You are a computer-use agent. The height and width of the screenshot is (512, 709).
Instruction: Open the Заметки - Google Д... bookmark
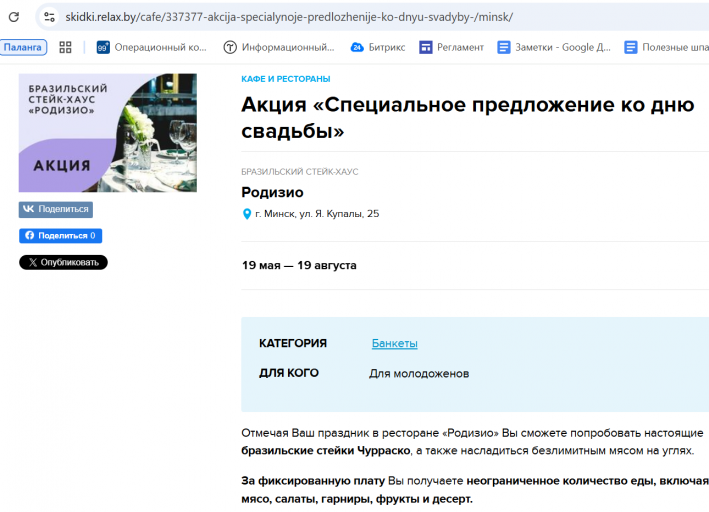(x=554, y=47)
